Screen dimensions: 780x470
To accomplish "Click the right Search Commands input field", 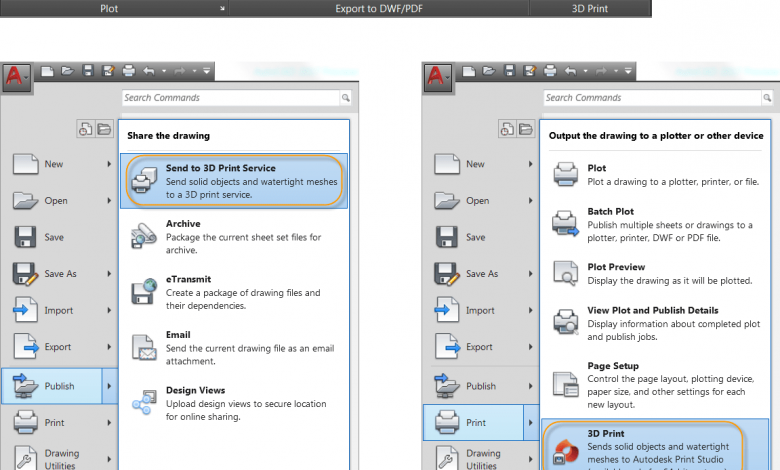I will (x=653, y=98).
